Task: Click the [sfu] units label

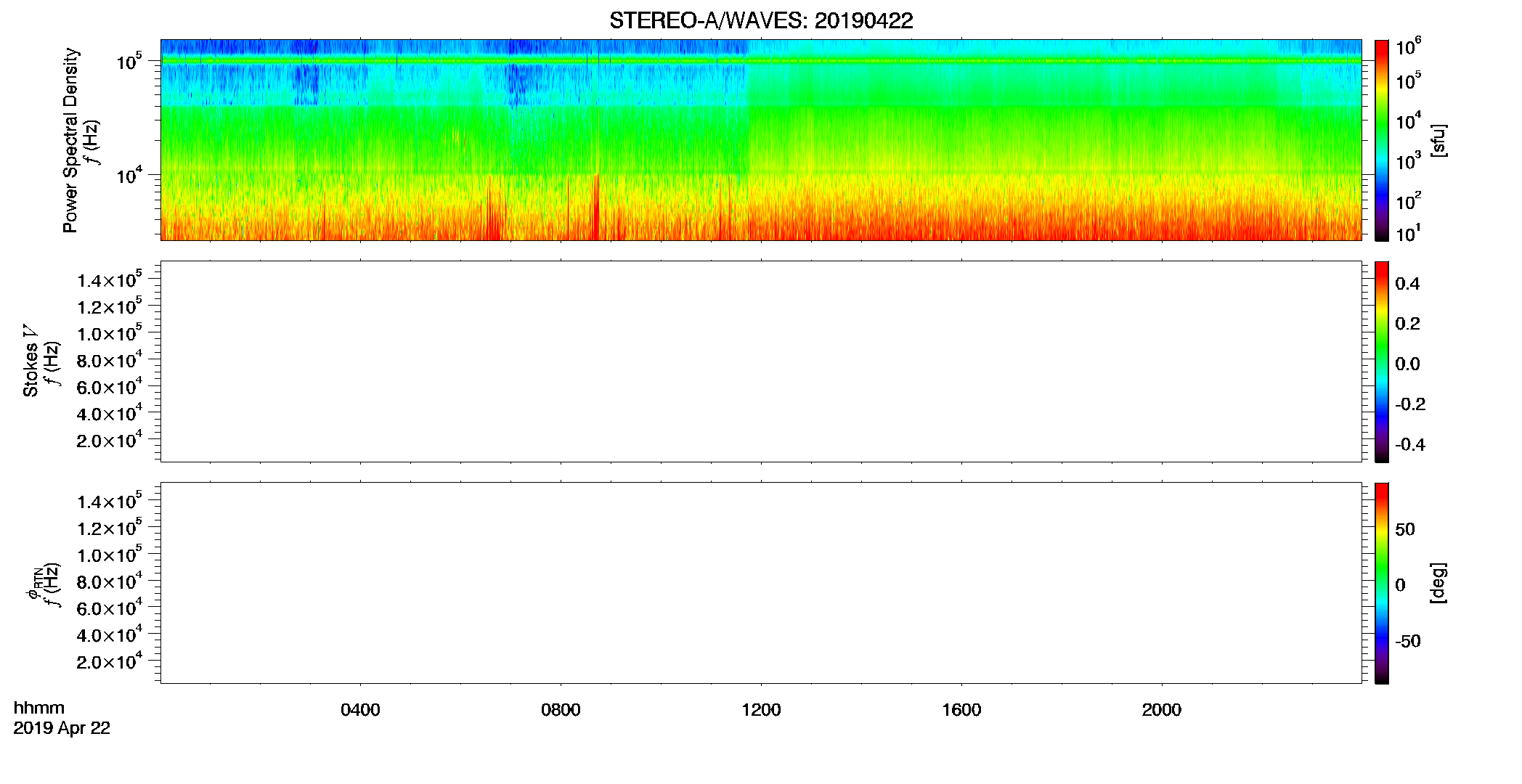Action: coord(1438,140)
